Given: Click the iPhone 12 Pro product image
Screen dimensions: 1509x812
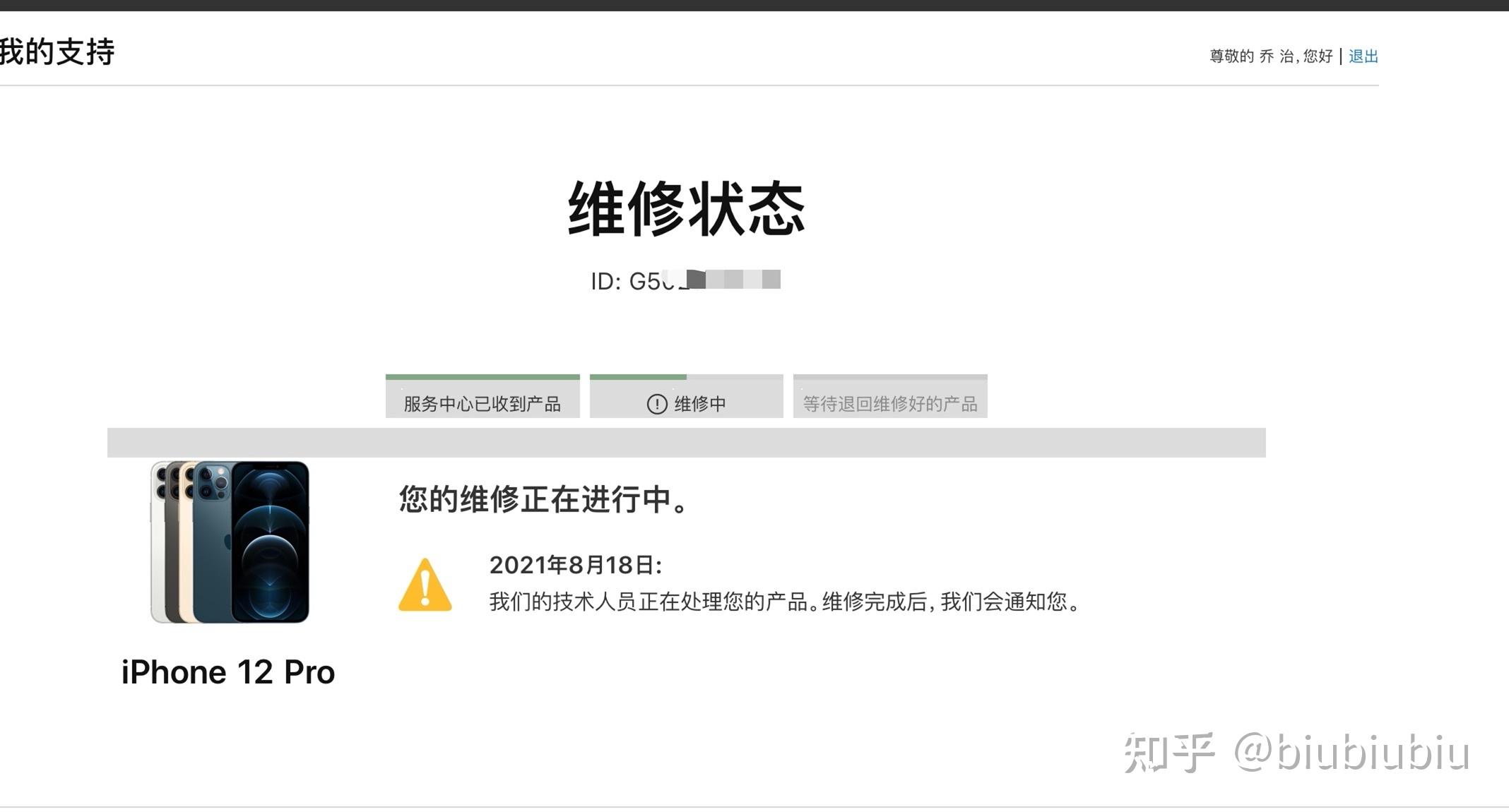Looking at the screenshot, I should (x=230, y=542).
